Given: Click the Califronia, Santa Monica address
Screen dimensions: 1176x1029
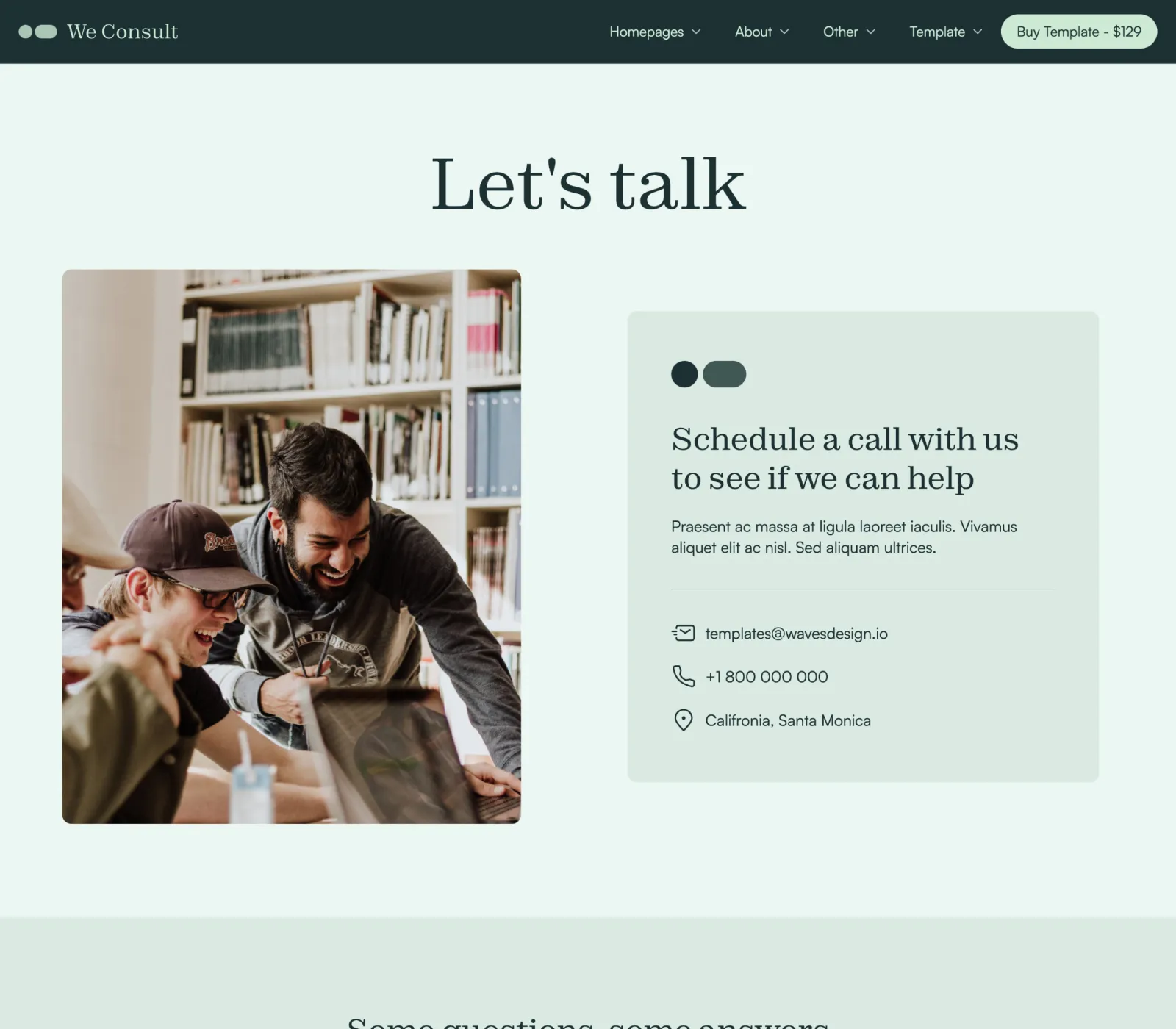Looking at the screenshot, I should coord(788,720).
